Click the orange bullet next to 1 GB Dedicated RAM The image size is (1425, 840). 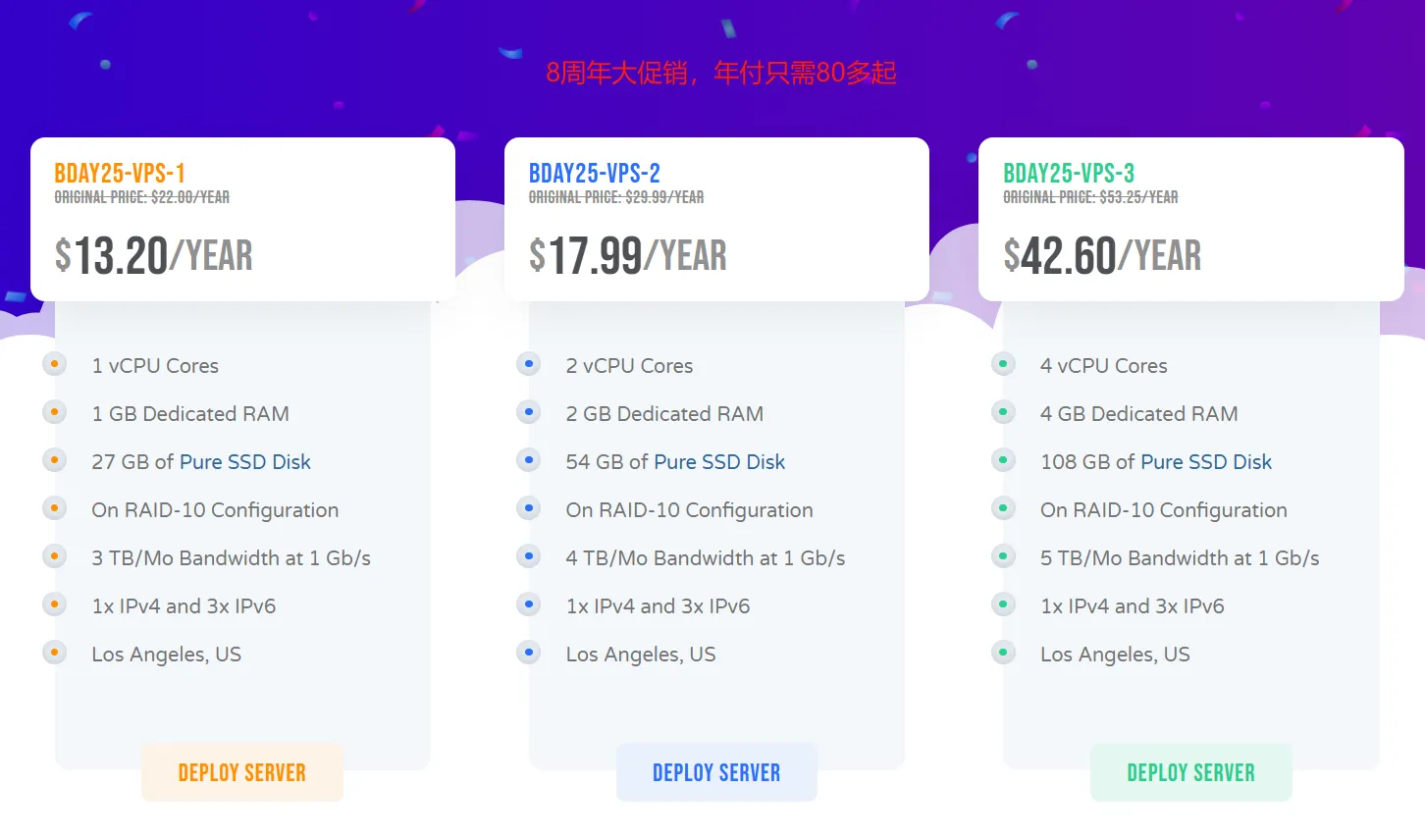(55, 412)
